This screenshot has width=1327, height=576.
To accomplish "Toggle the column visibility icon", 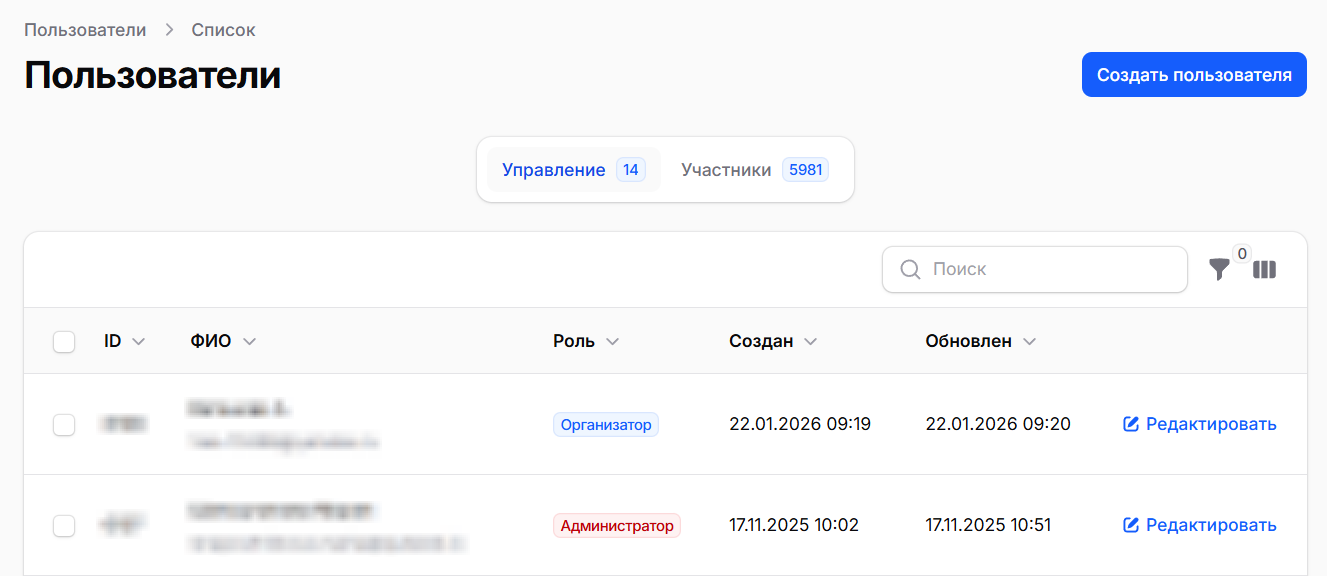I will 1265,270.
